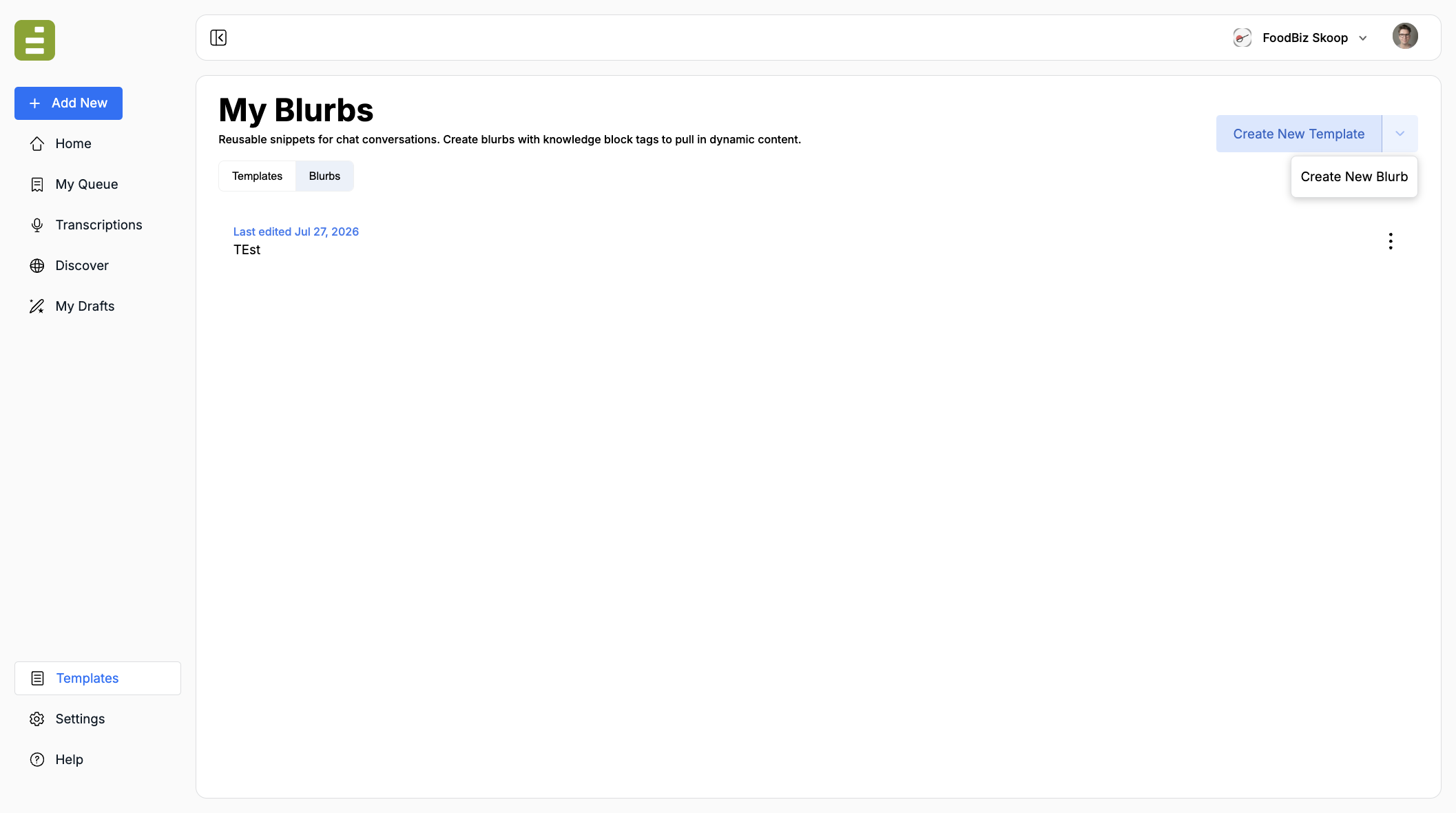Click the My Drafts wand icon
The height and width of the screenshot is (813, 1456).
(37, 306)
